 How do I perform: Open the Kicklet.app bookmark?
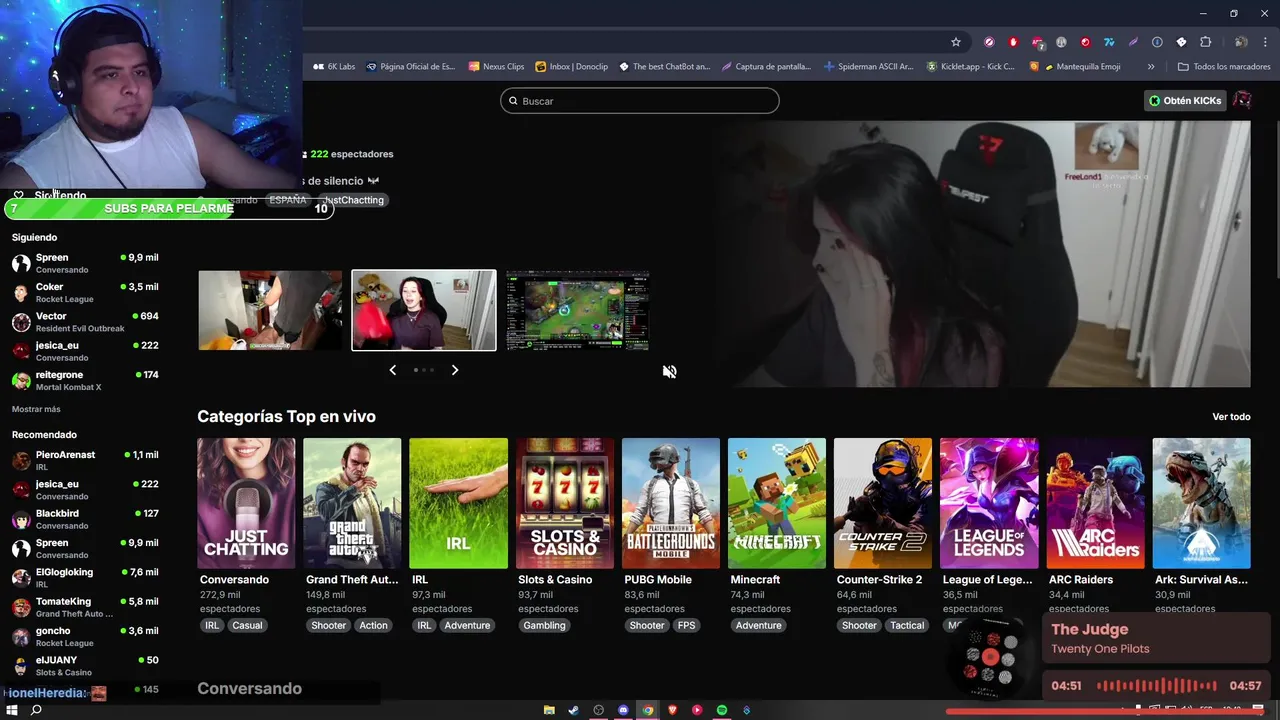coord(970,67)
